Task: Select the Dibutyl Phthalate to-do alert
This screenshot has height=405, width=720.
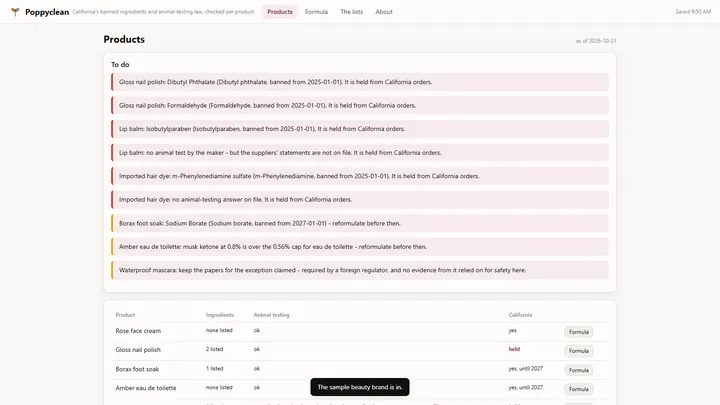Action: pos(360,82)
